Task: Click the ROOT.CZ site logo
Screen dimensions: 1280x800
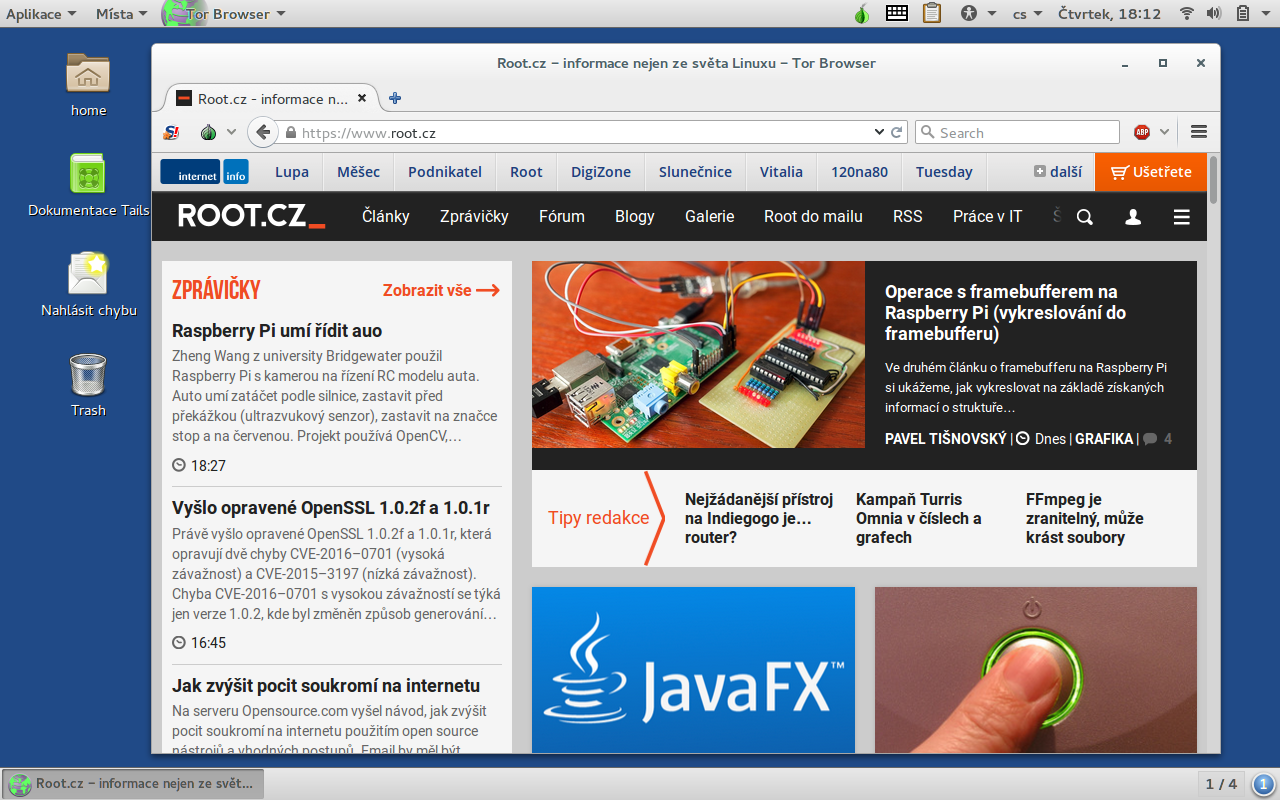Action: (x=252, y=216)
